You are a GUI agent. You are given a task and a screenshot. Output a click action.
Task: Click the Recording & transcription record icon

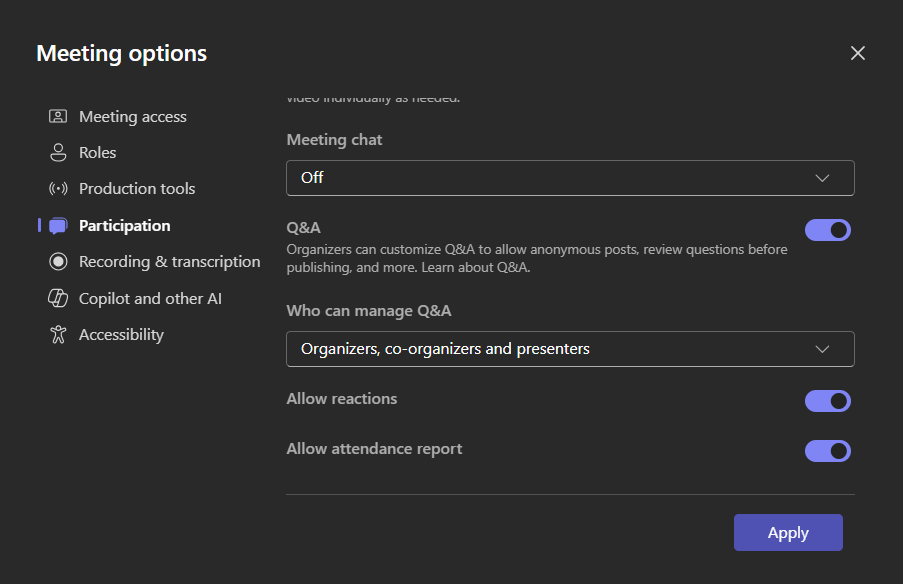(58, 261)
